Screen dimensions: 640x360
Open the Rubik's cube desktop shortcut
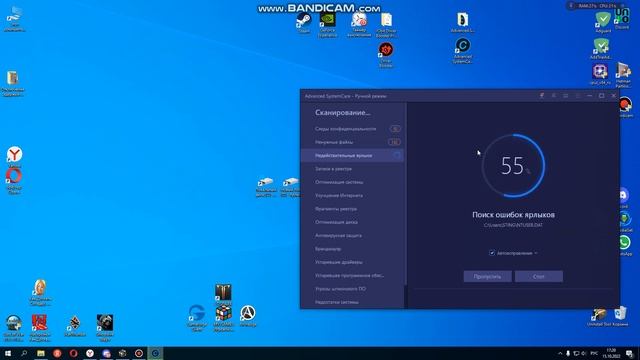coord(223,317)
